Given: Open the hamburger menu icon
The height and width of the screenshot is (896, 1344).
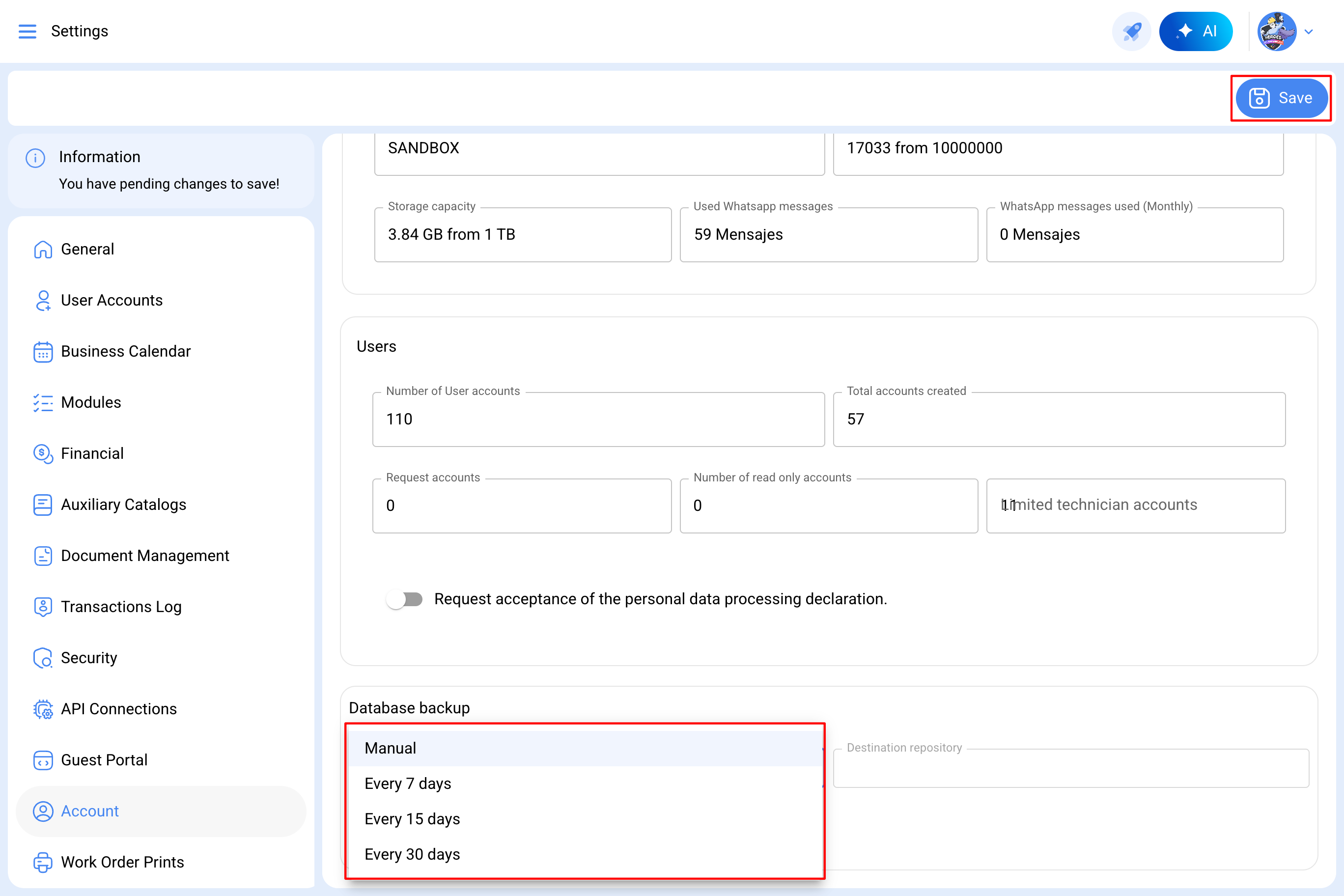Looking at the screenshot, I should 27,31.
